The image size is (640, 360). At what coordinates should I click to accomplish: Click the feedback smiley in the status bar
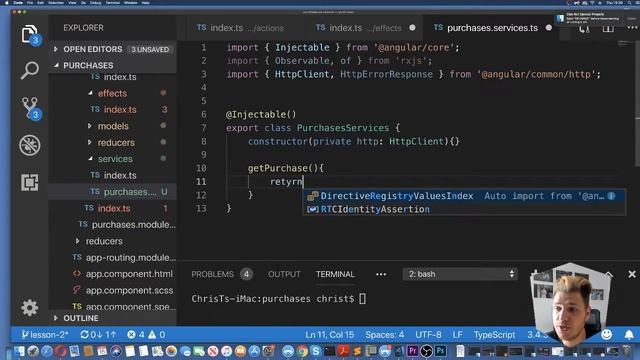tap(607, 335)
